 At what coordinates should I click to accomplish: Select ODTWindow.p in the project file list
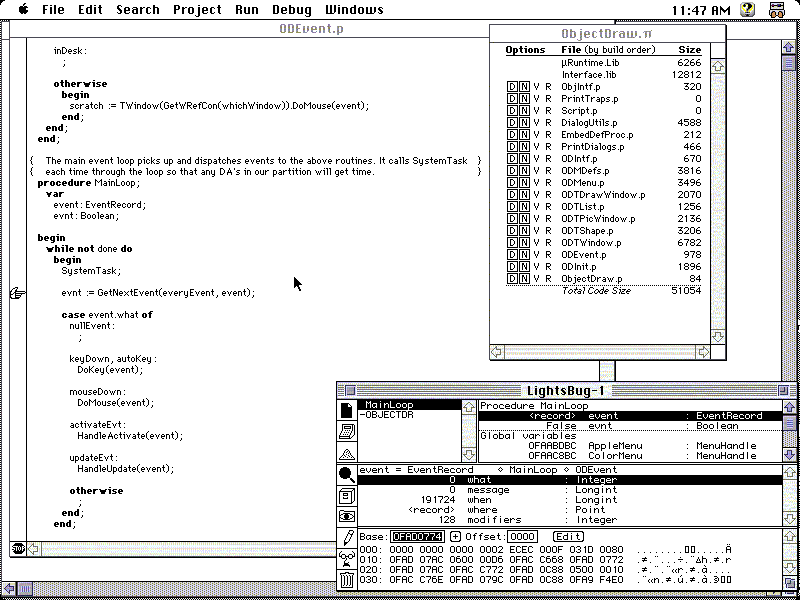tap(590, 243)
